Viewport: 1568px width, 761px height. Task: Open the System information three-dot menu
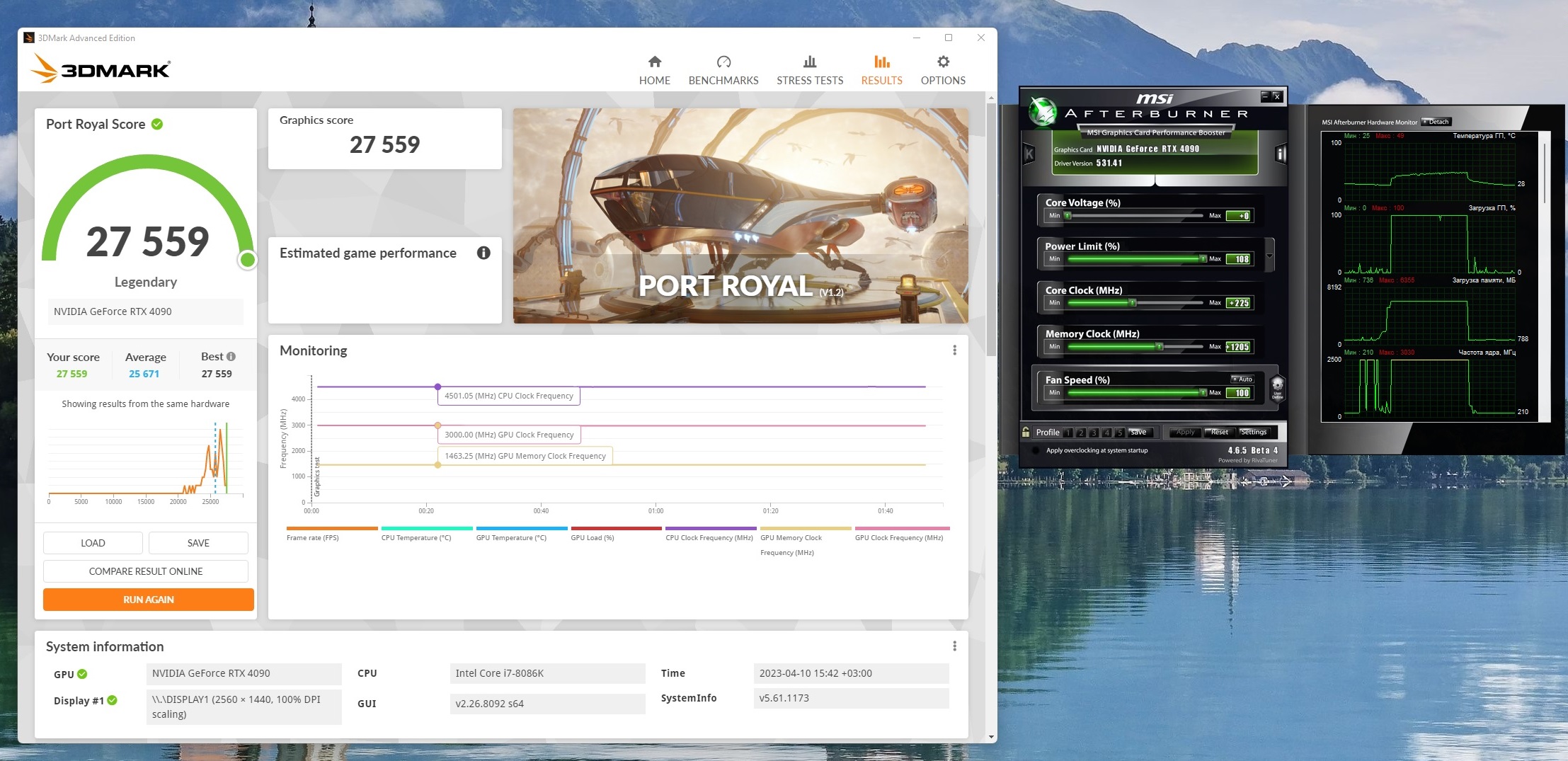click(954, 646)
